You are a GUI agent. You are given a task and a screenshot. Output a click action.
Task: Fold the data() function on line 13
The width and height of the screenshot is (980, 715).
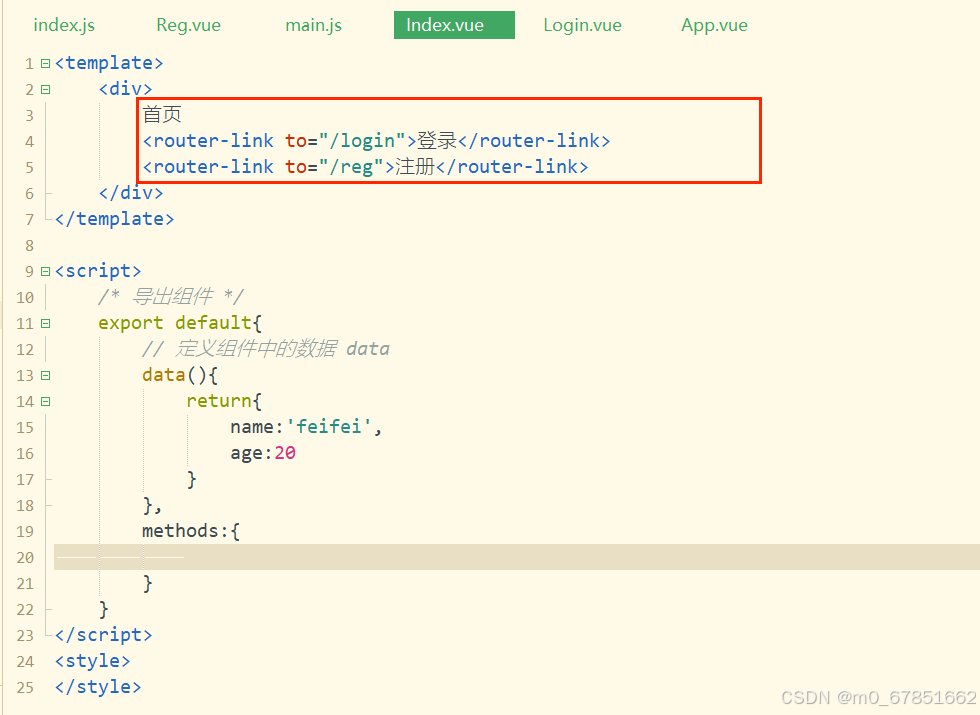click(x=45, y=376)
